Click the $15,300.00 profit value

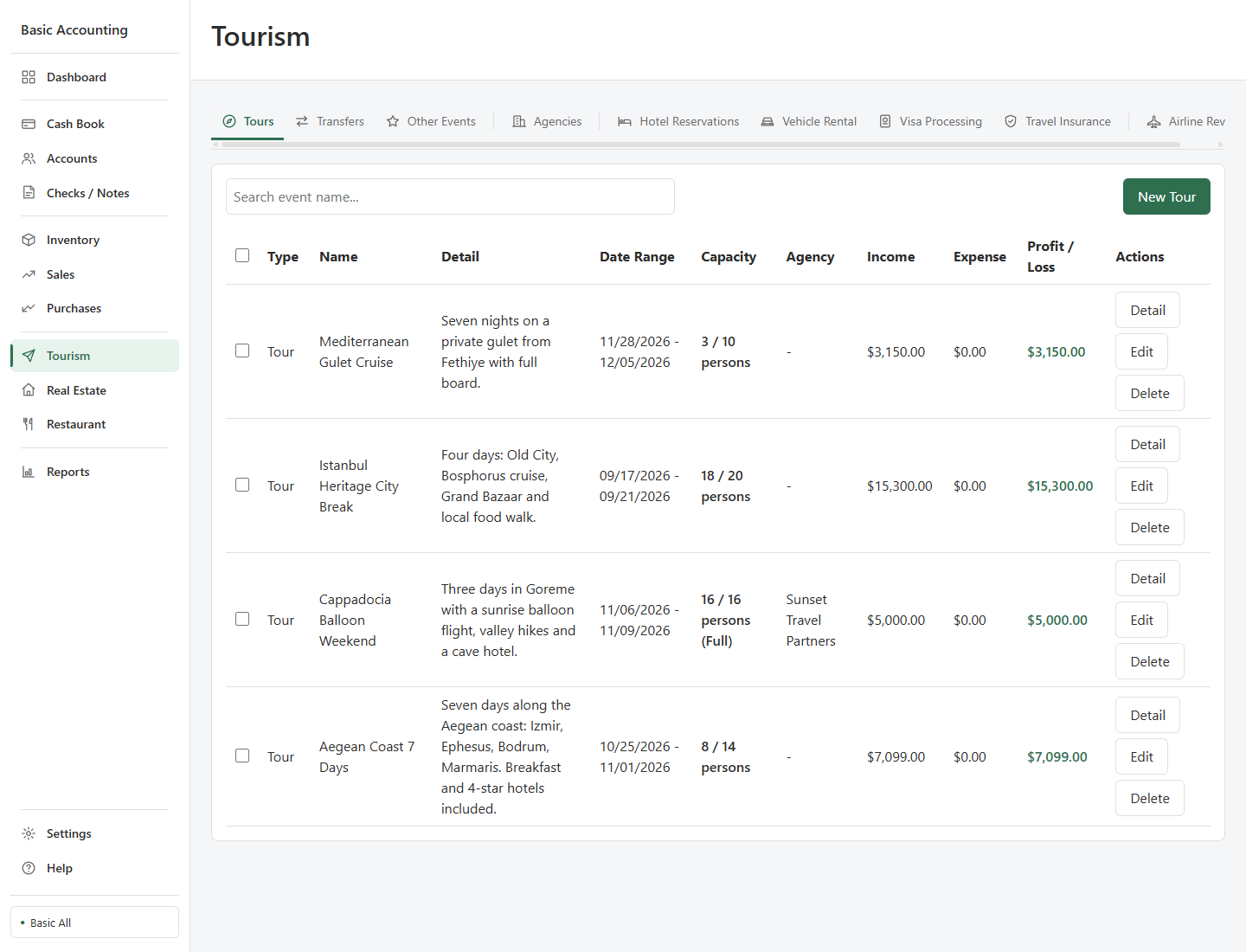(x=1060, y=486)
